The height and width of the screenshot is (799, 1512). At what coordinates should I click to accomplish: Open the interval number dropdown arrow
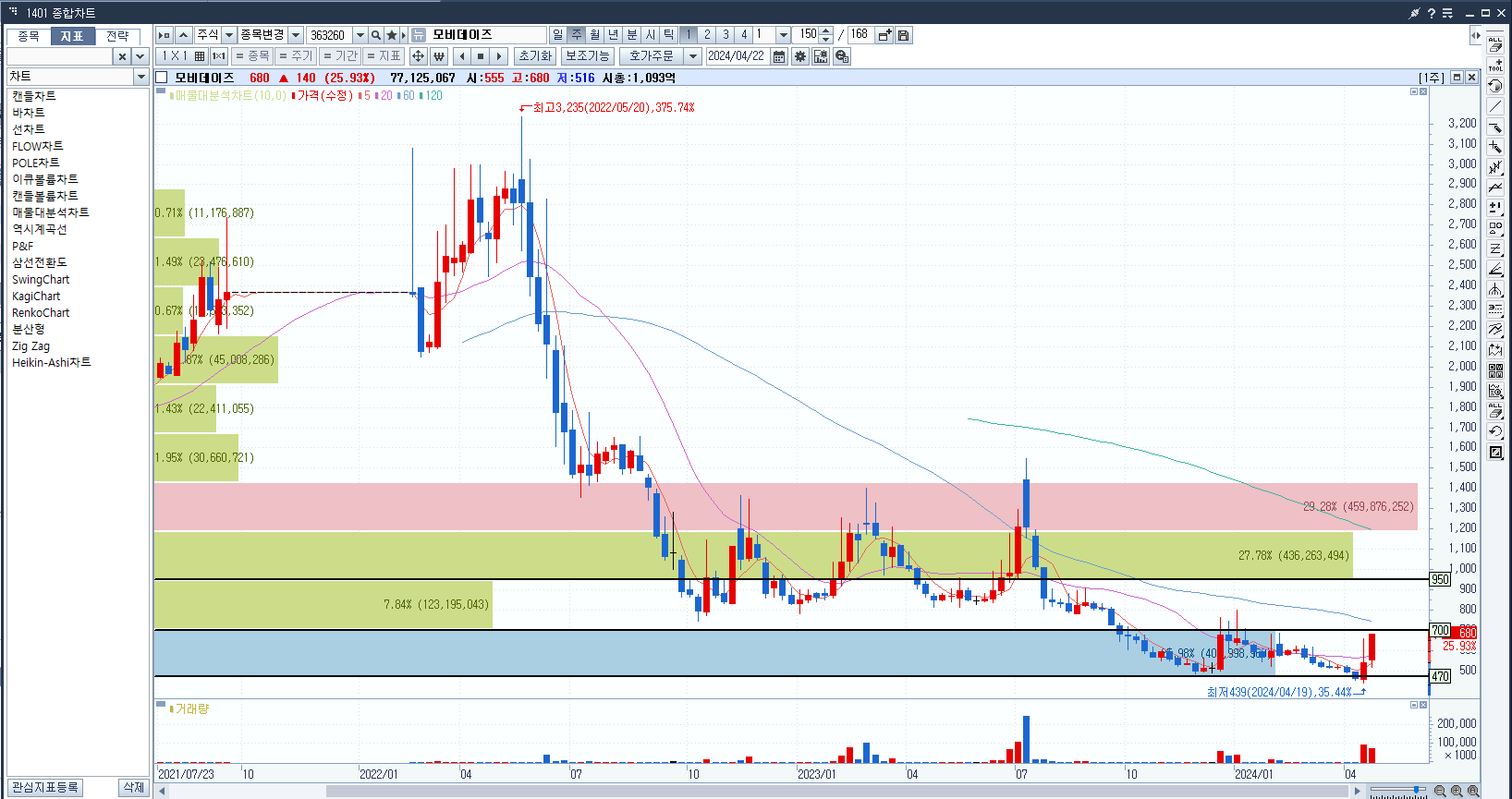pos(784,35)
